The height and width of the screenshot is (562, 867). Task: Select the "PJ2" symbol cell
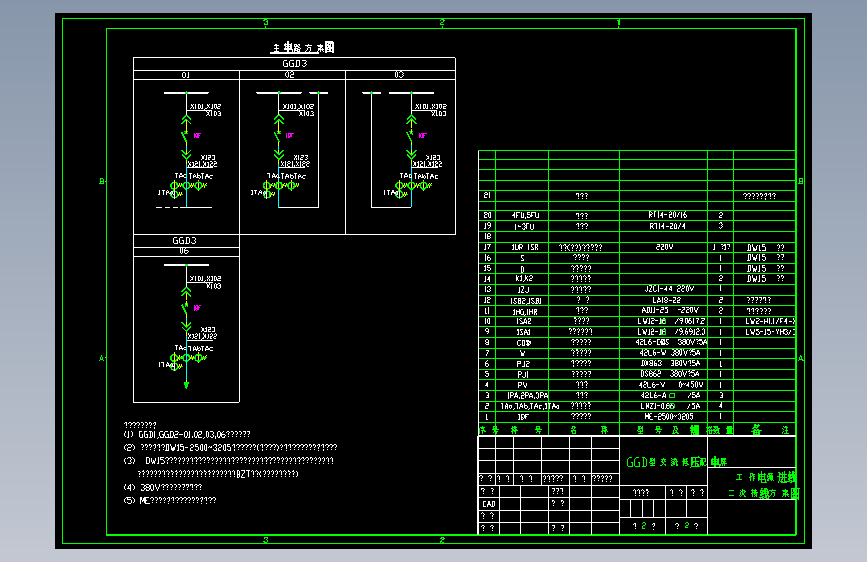click(x=523, y=364)
